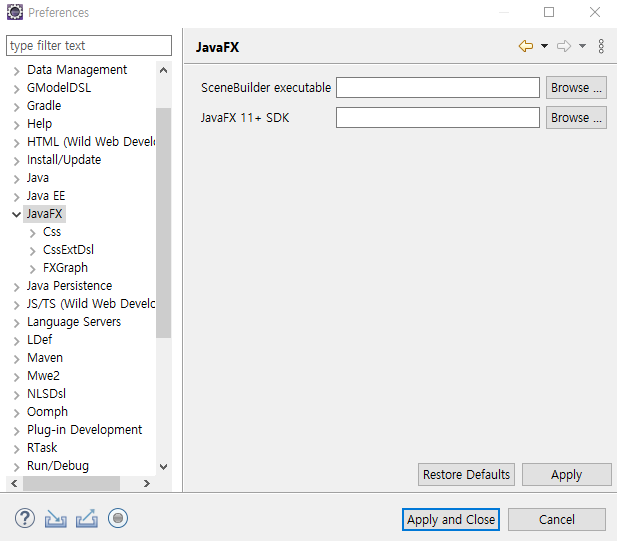Screen dimensions: 617x541
Task: Select the JavaFX tree item
Action: 44,214
